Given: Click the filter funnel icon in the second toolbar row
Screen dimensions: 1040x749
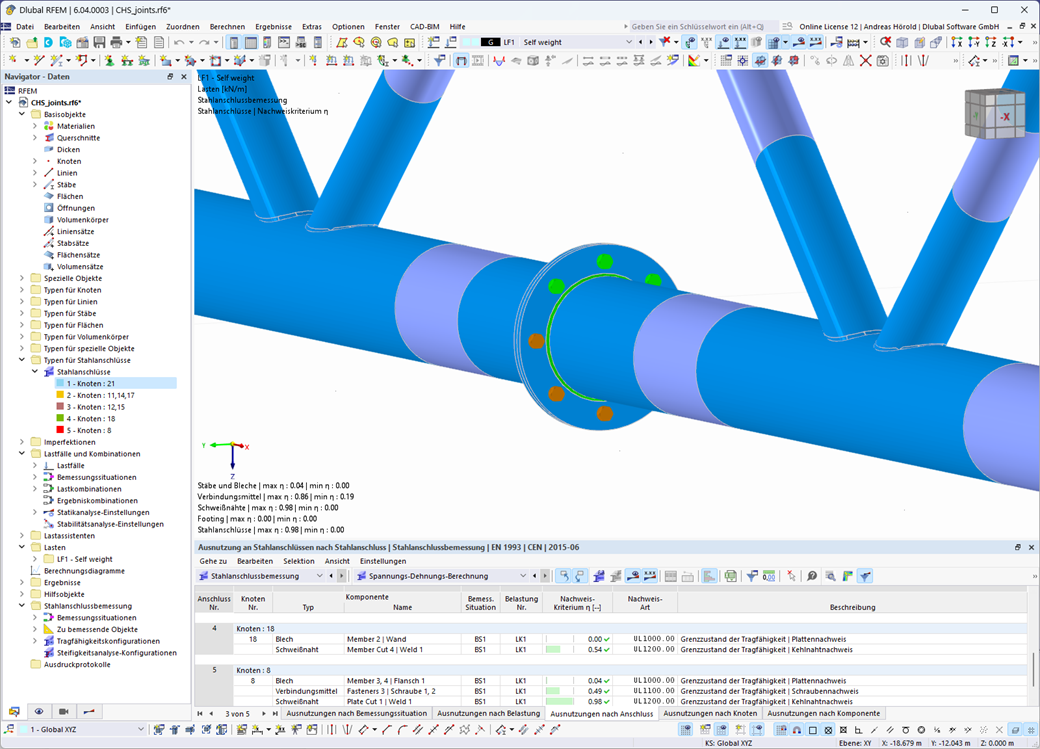Looking at the screenshot, I should 439,60.
